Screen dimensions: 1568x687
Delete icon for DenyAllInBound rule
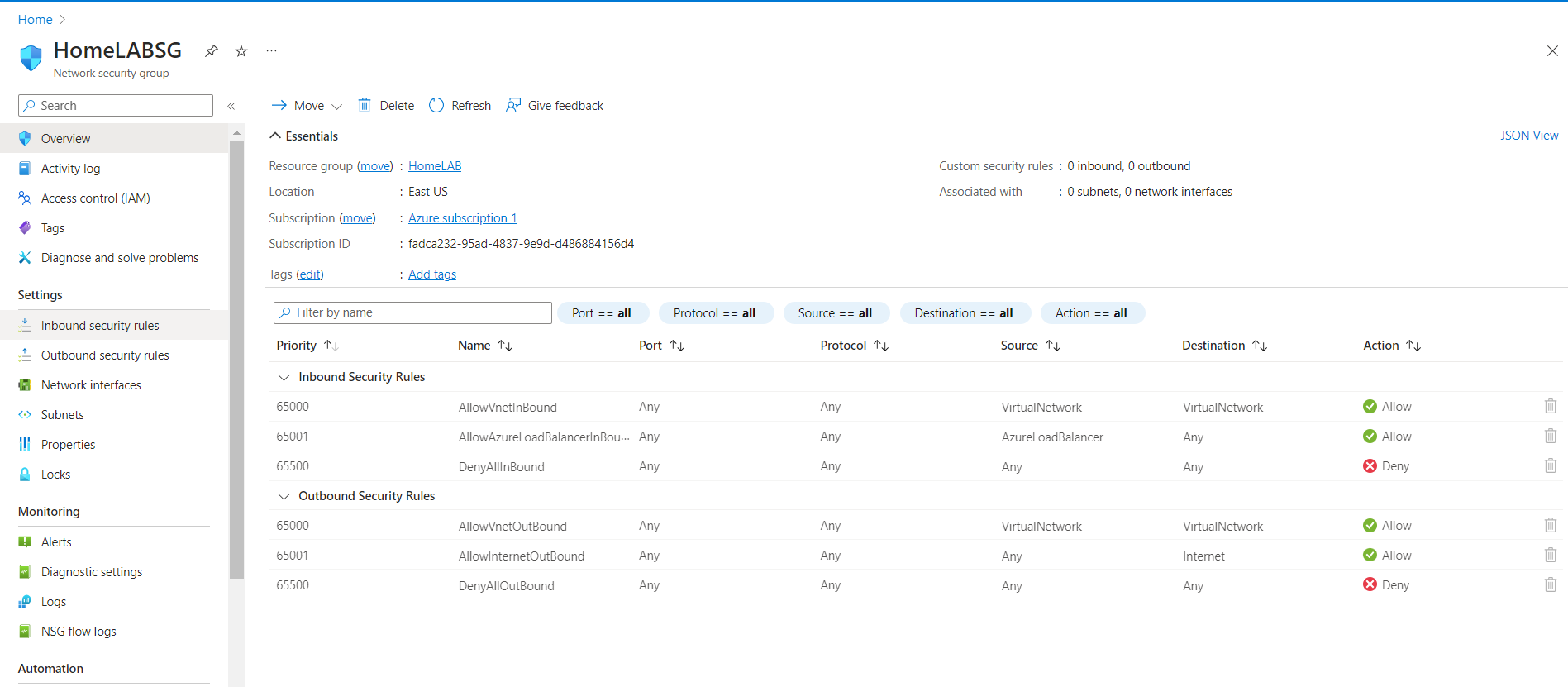click(1551, 466)
